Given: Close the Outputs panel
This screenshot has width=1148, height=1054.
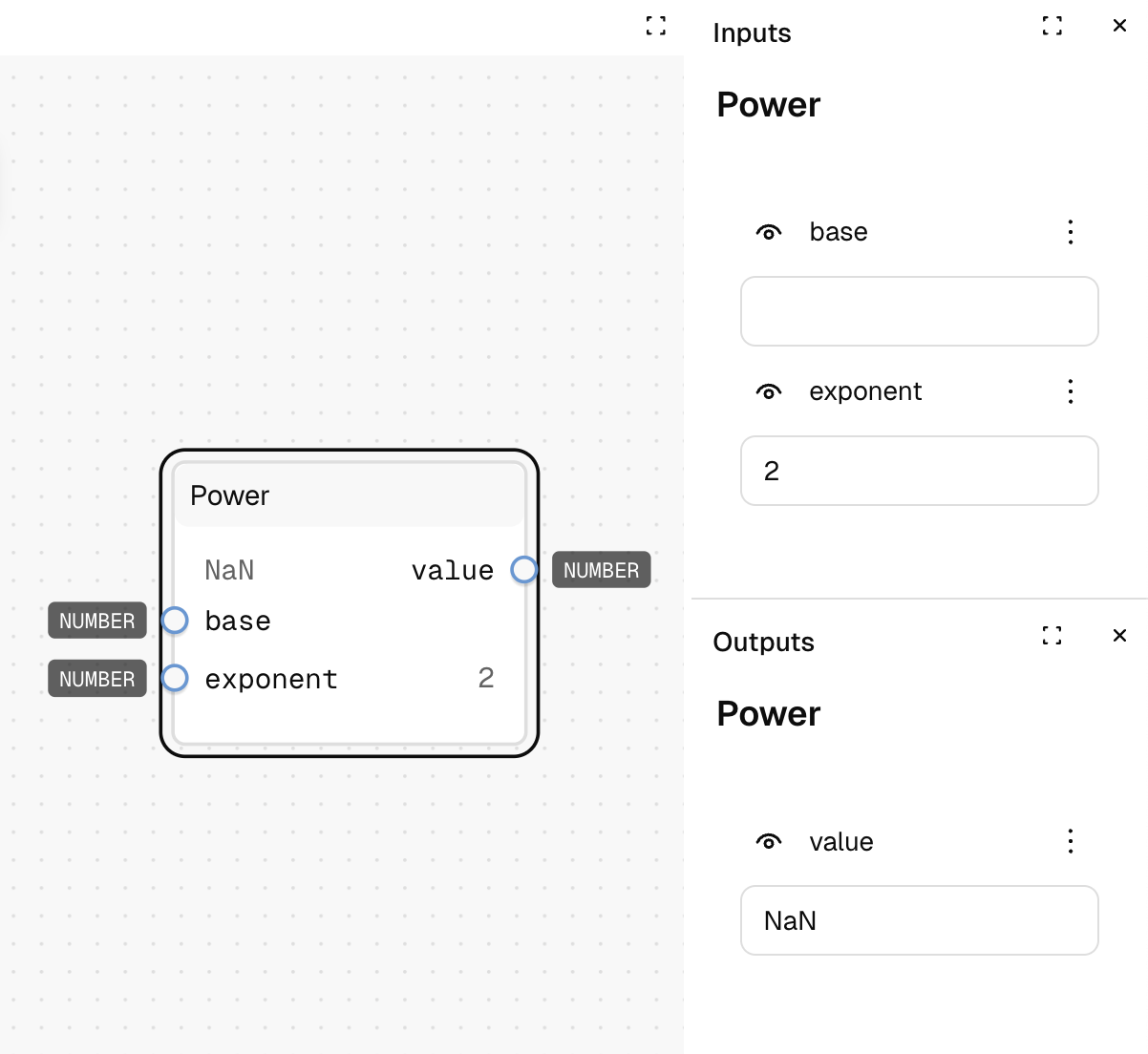Looking at the screenshot, I should click(x=1120, y=636).
